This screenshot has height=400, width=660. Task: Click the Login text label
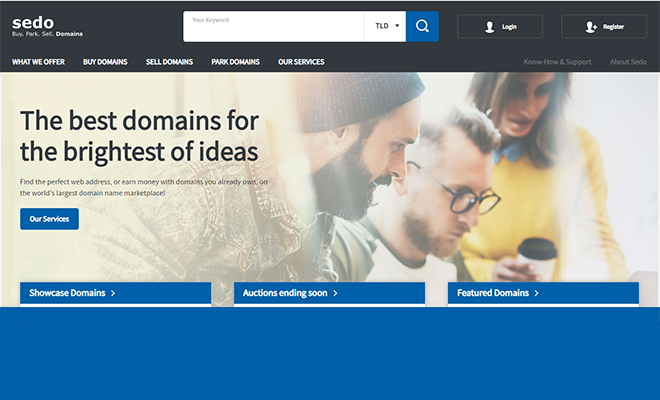510,27
